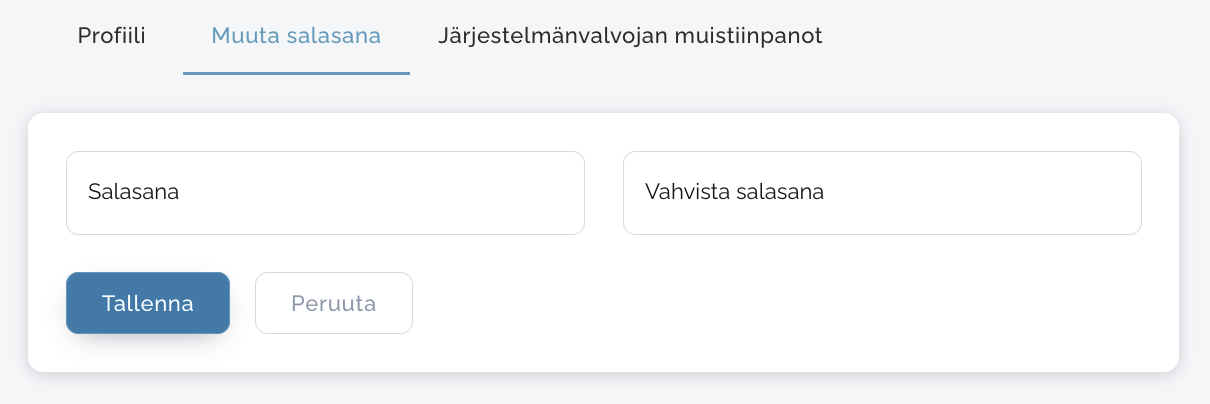1210x404 pixels.
Task: Switch to the Muuta salasana tab
Action: [x=296, y=37]
